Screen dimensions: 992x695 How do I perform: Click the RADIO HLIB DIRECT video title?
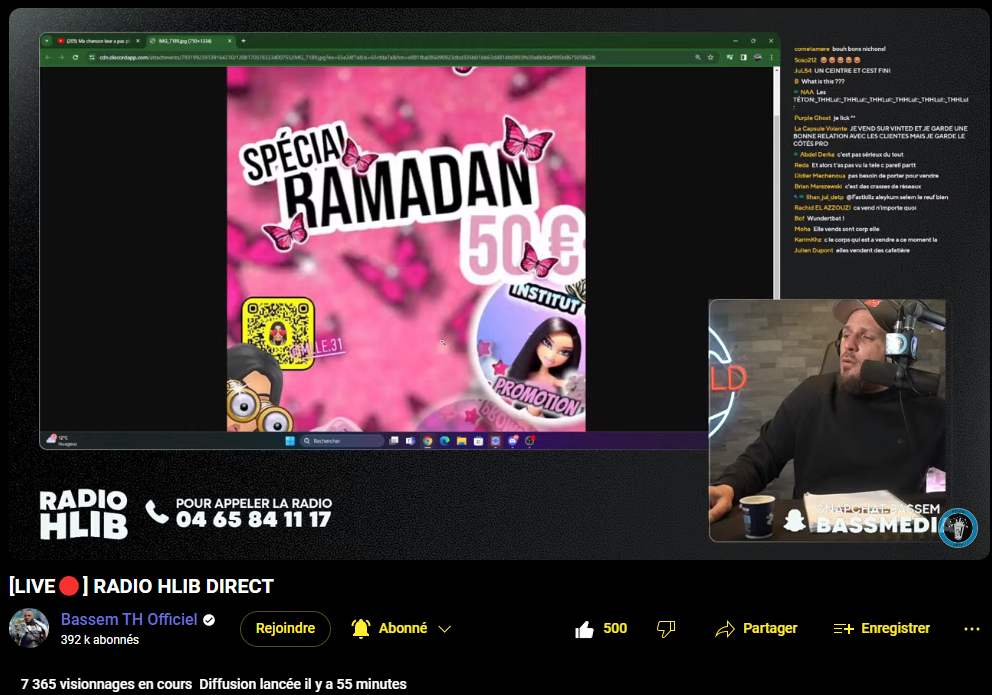141,586
